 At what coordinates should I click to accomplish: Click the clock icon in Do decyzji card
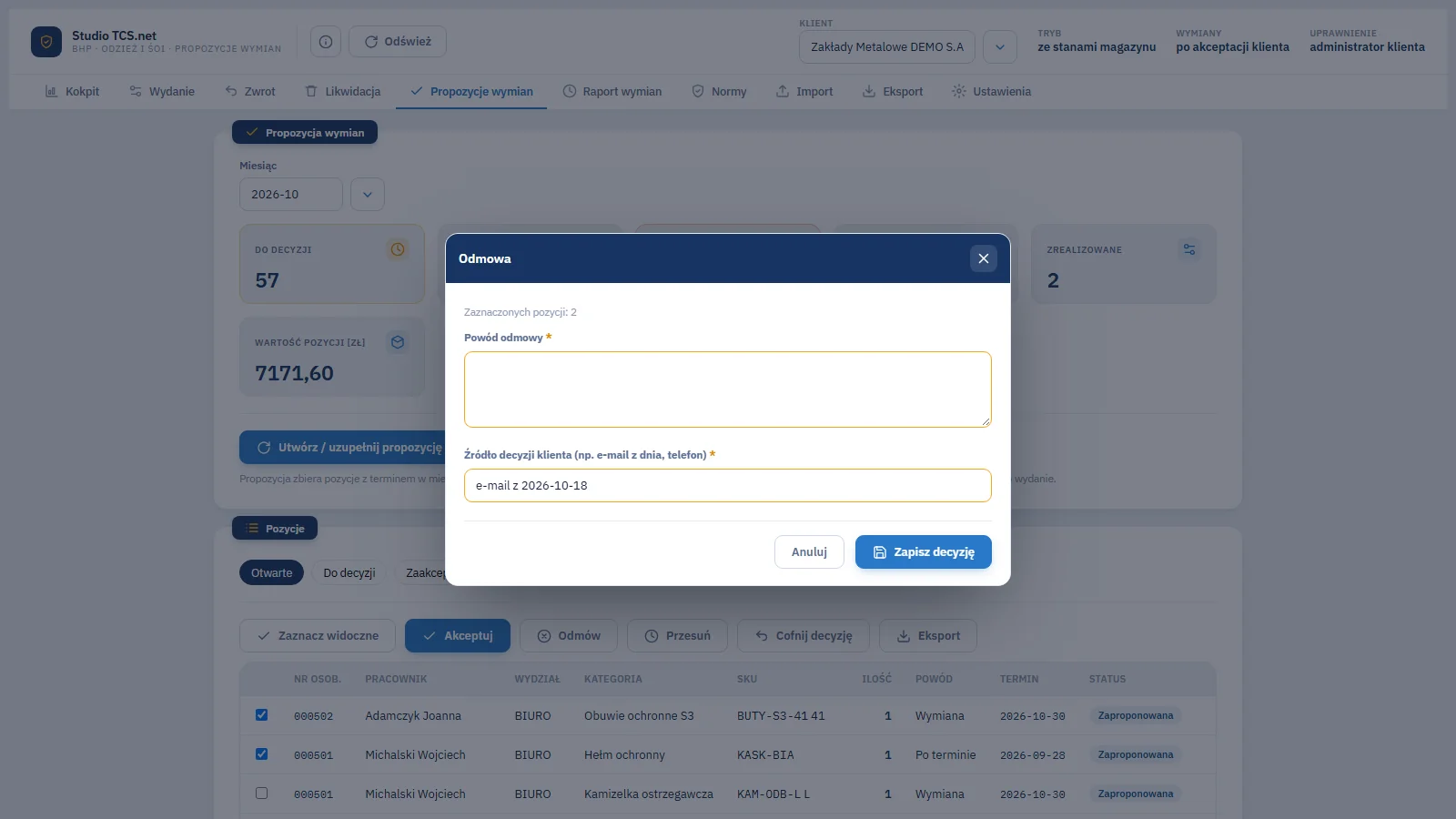coord(398,249)
